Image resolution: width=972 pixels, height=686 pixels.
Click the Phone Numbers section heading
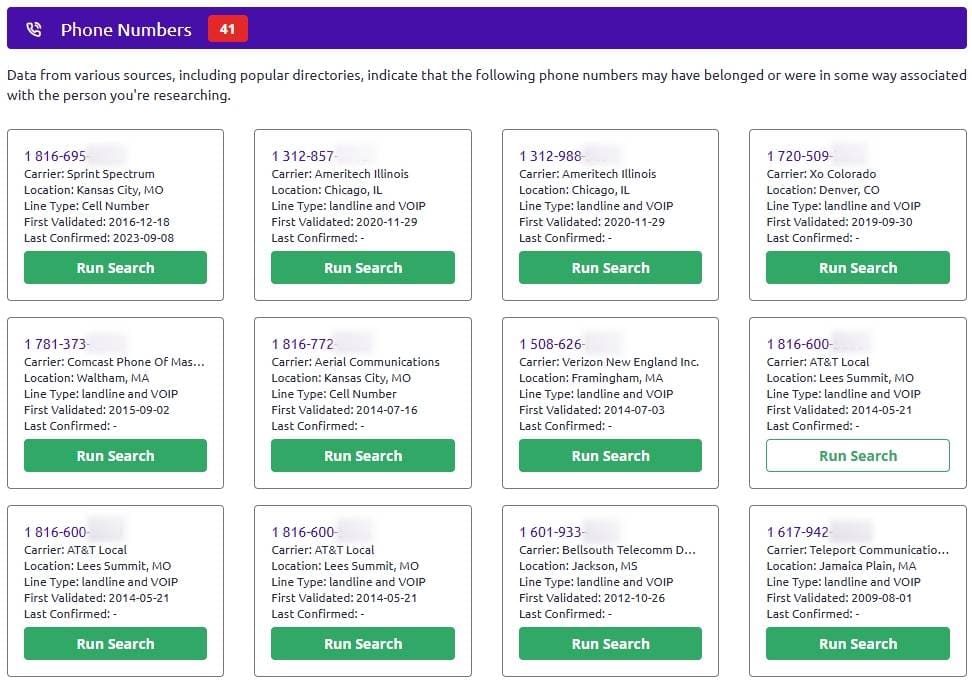coord(126,29)
